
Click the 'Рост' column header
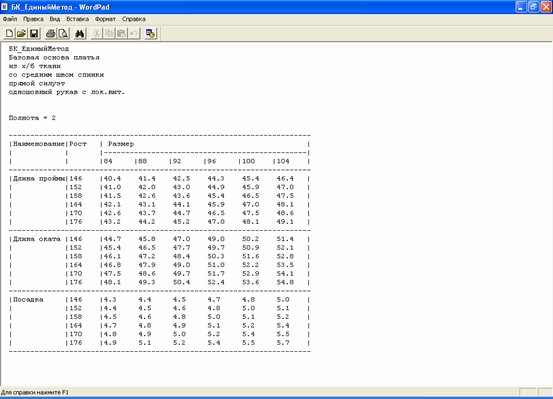click(x=78, y=144)
